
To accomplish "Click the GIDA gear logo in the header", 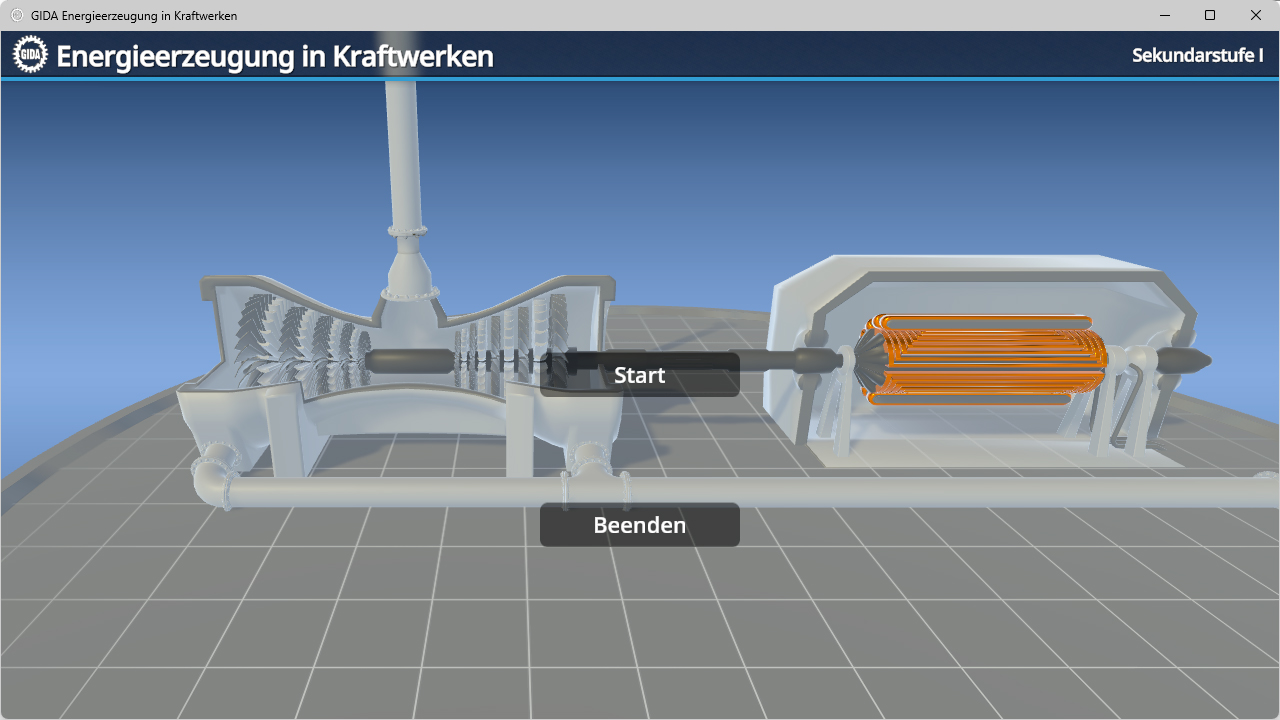I will [x=30, y=54].
